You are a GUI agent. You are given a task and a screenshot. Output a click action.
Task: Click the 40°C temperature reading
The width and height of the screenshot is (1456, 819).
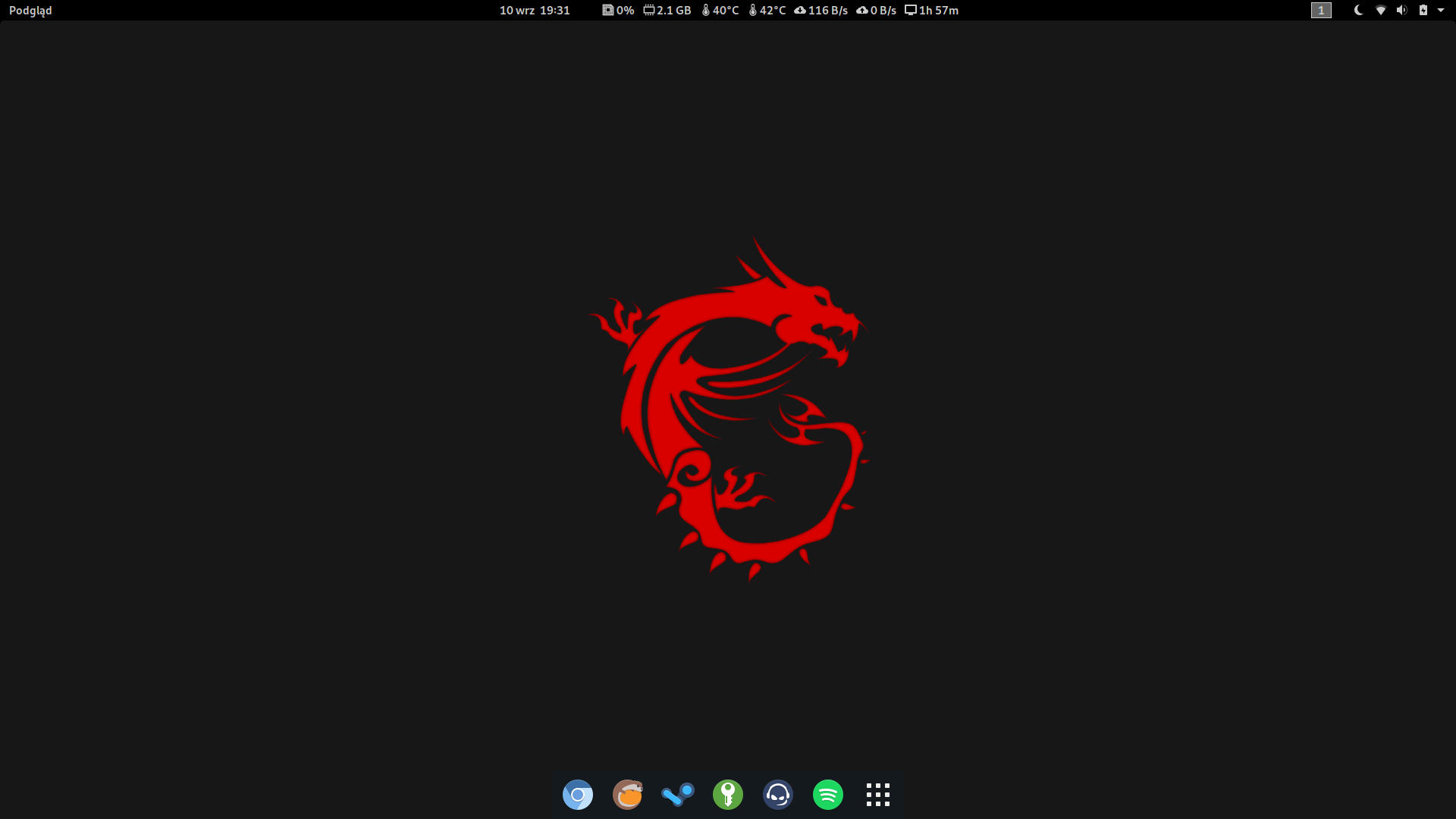click(x=720, y=11)
